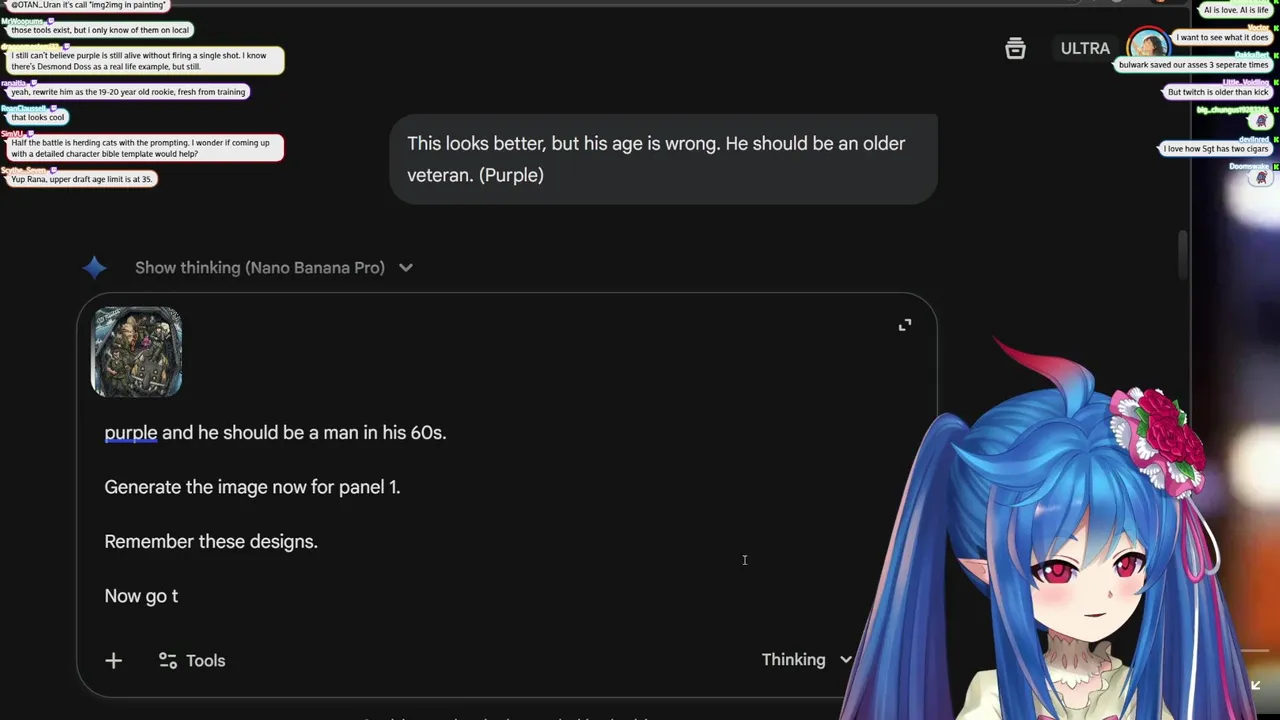Place cursor after 'Now go t'
Image resolution: width=1280 pixels, height=720 pixels.
[179, 596]
